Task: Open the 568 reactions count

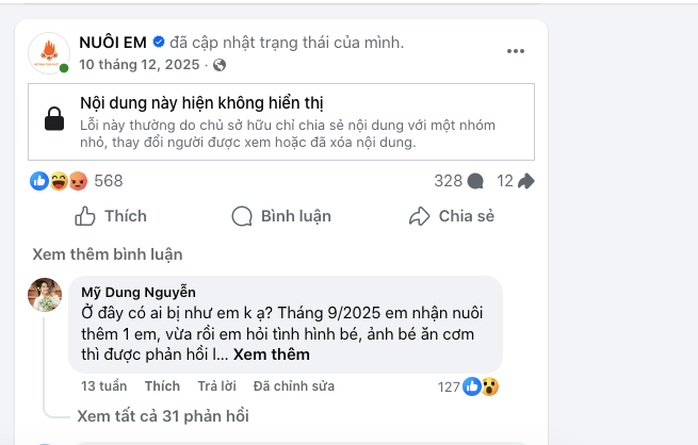Action: 108,181
